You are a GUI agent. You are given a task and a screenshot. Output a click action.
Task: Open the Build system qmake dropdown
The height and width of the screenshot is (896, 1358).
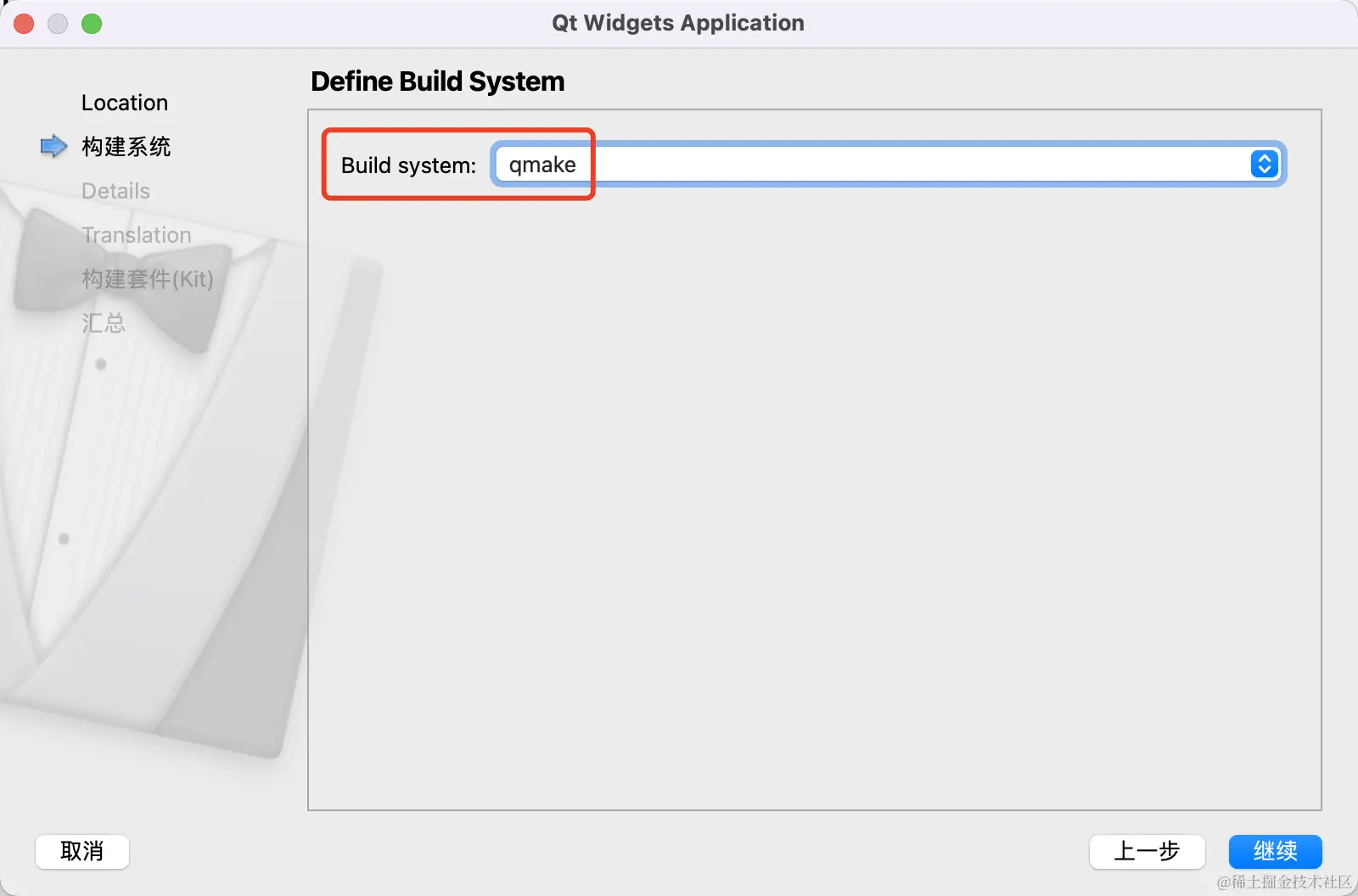click(888, 165)
